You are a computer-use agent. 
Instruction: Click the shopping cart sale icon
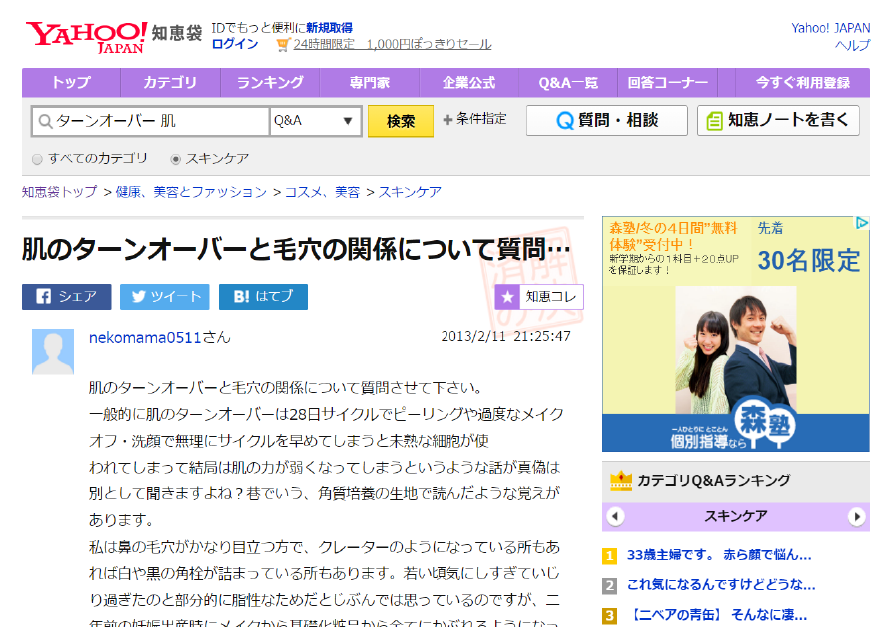[x=283, y=44]
